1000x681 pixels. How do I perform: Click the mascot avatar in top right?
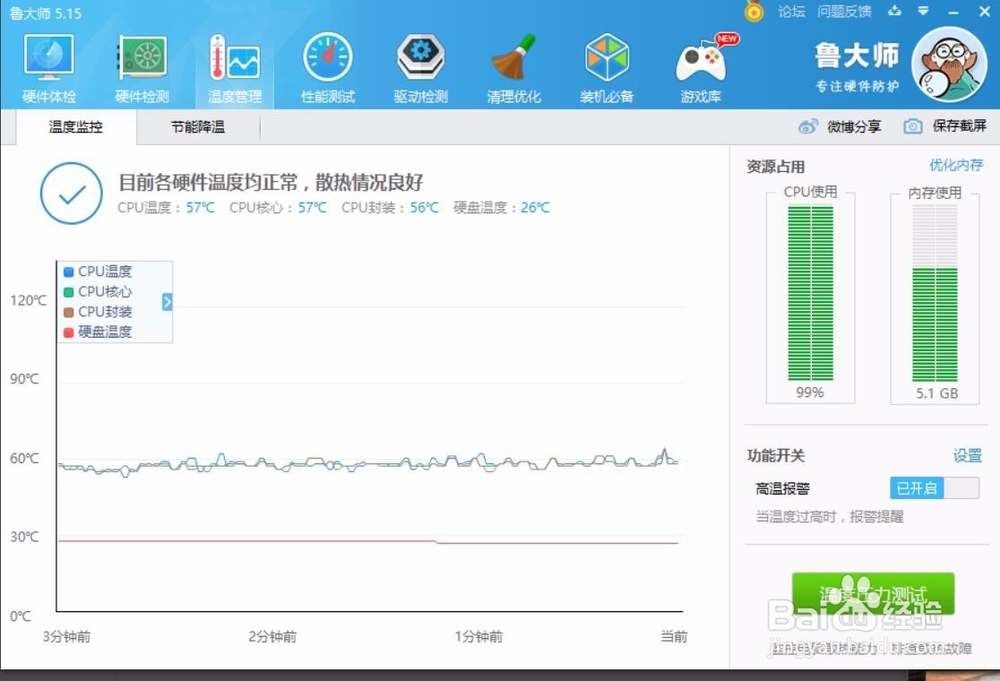[948, 65]
